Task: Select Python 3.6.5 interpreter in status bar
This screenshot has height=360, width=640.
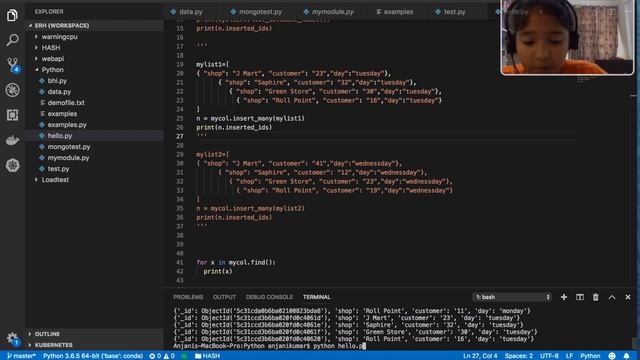Action: pos(93,356)
